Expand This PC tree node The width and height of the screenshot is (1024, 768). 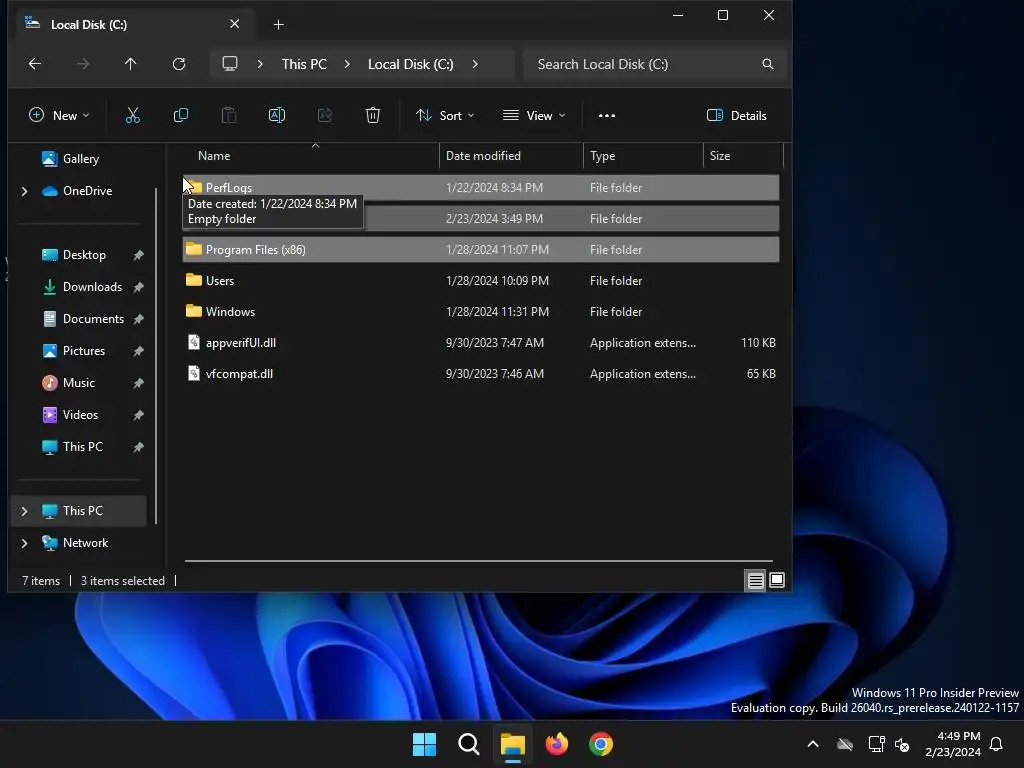[x=25, y=511]
